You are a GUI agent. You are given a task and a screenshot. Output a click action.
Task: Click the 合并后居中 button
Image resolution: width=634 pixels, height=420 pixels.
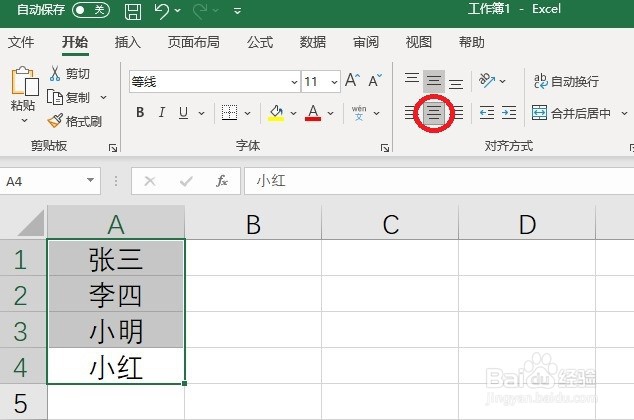pyautogui.click(x=571, y=113)
